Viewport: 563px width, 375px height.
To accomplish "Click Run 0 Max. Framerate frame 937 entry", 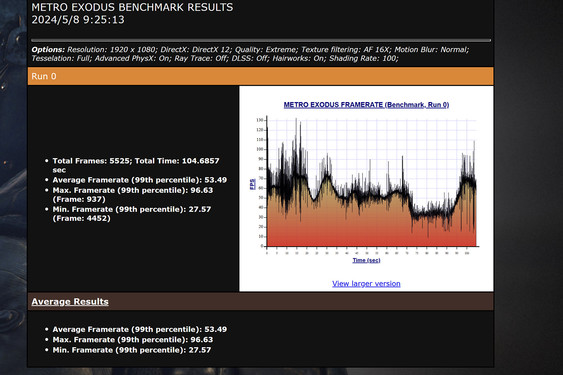I will [x=133, y=195].
